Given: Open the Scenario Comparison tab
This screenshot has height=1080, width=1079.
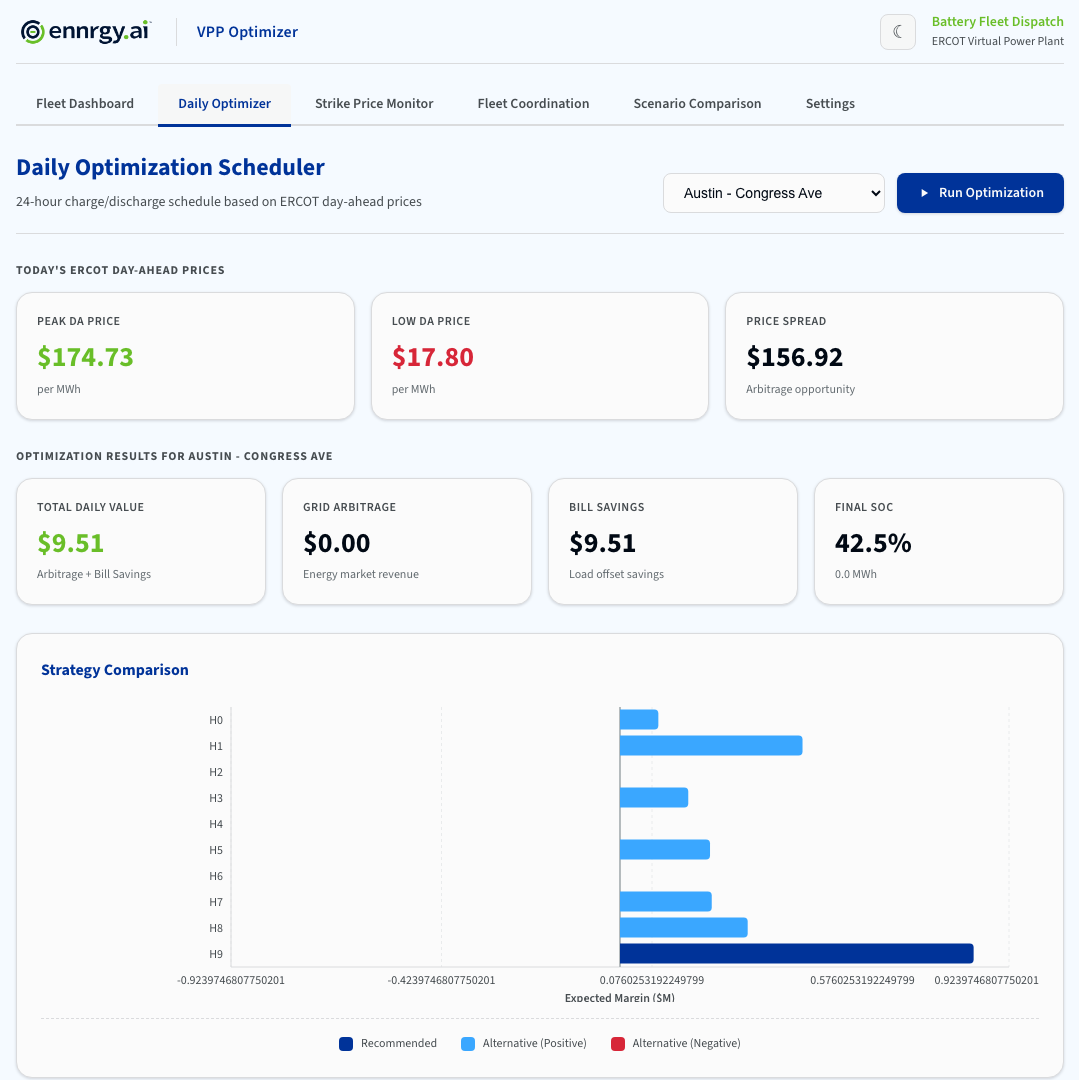Looking at the screenshot, I should 697,103.
